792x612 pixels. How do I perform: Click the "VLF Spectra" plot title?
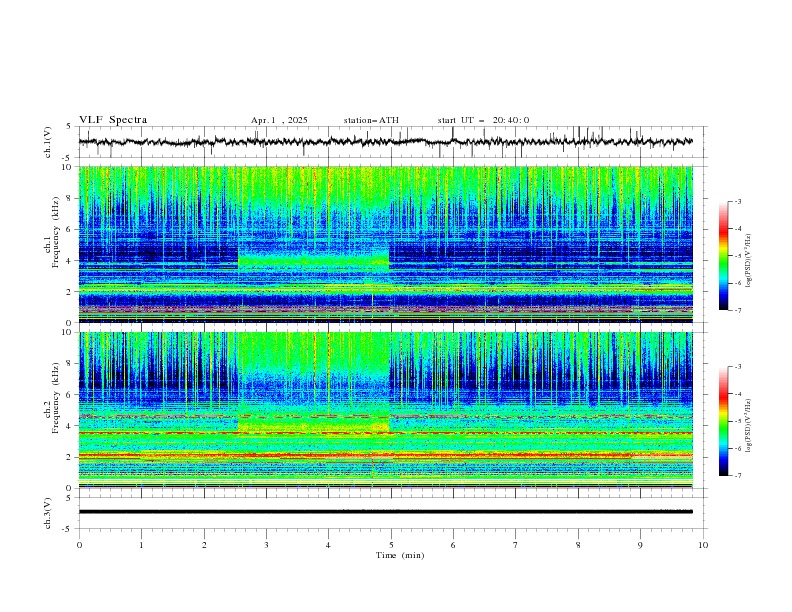[113, 120]
